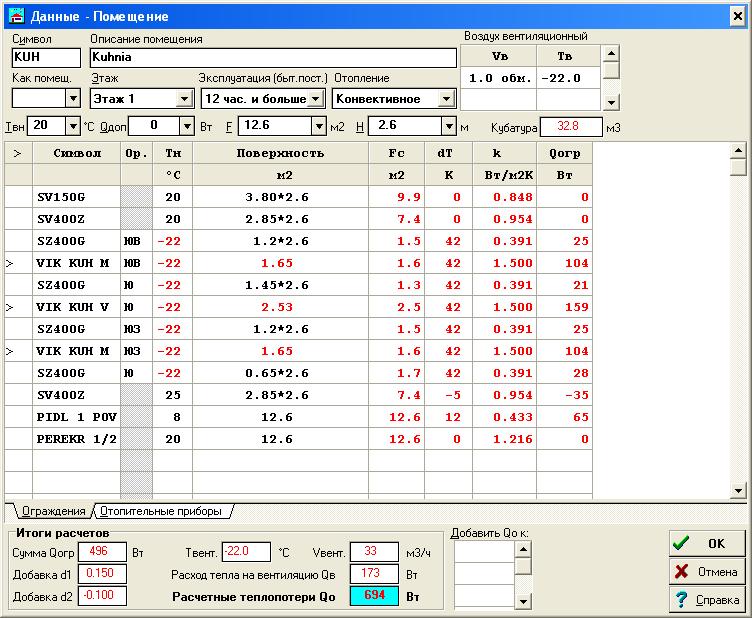This screenshot has height=618, width=752.
Task: Open the Эксплуатация 12 час. dropdown
Action: 316,99
